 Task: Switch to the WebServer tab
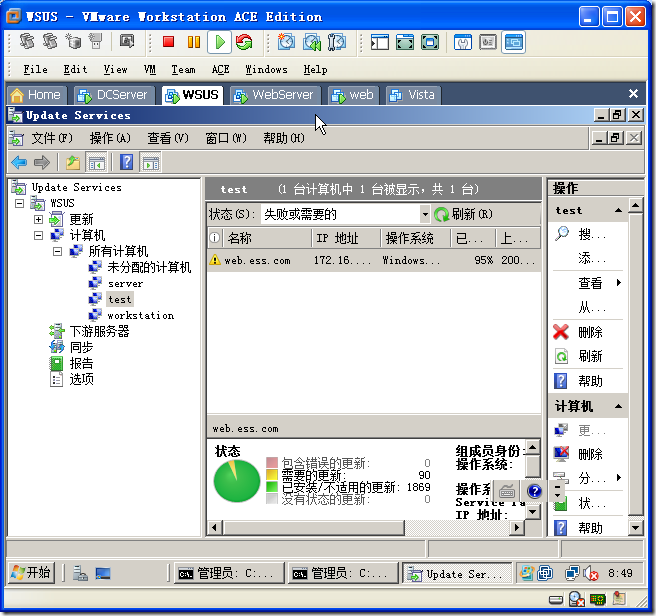point(275,95)
